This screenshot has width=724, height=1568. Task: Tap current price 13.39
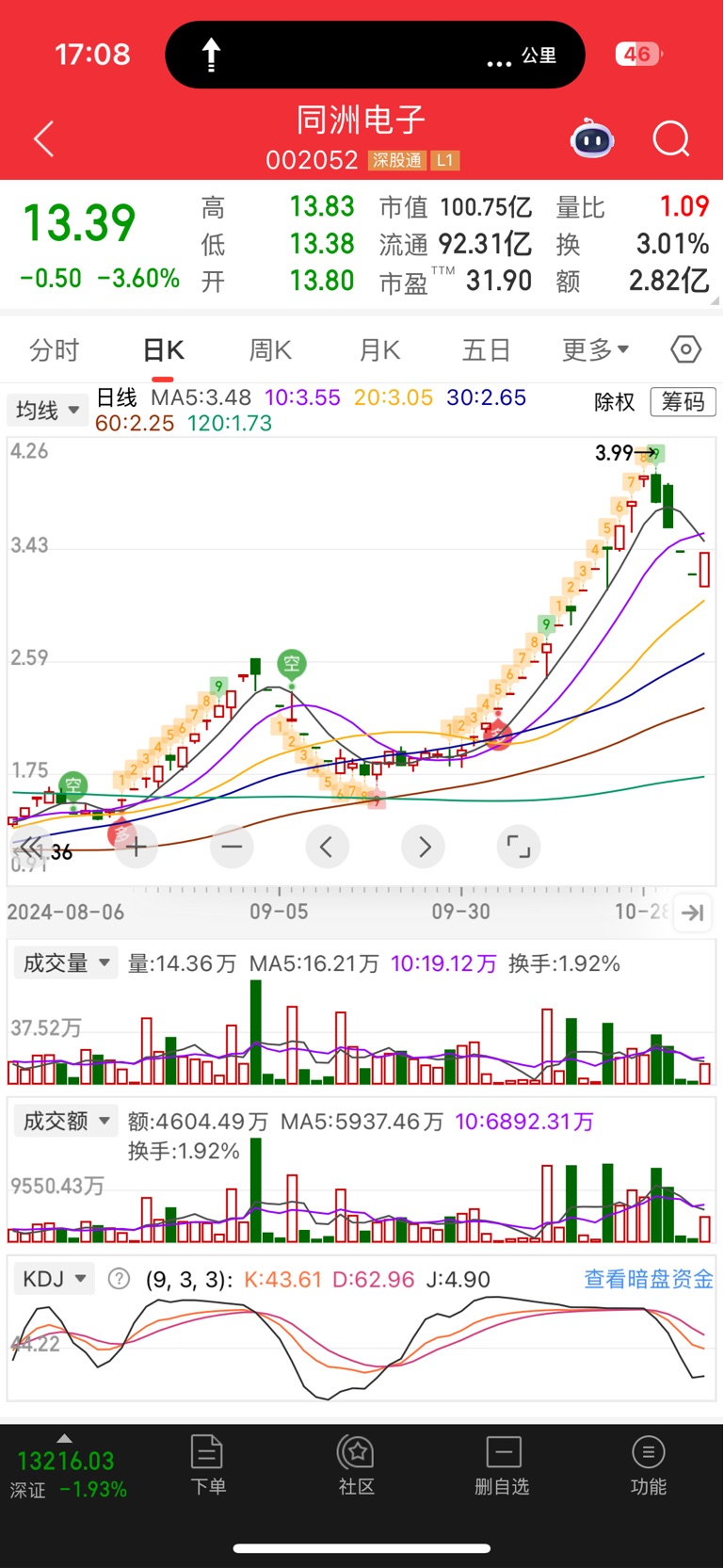[79, 223]
